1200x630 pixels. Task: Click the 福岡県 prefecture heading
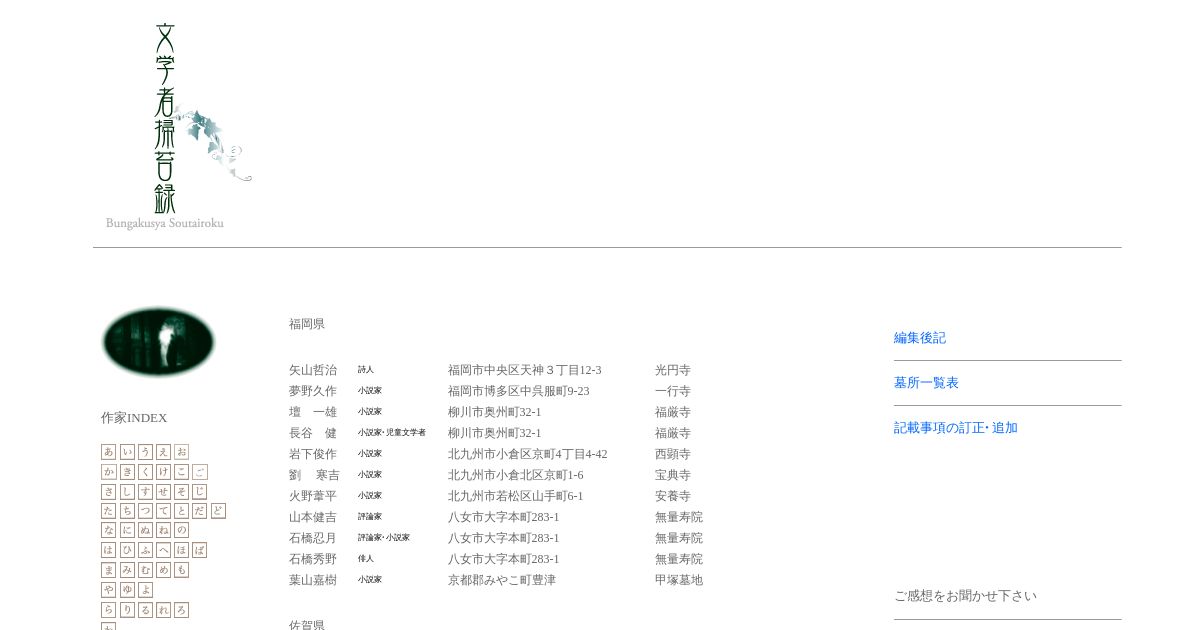tap(307, 324)
